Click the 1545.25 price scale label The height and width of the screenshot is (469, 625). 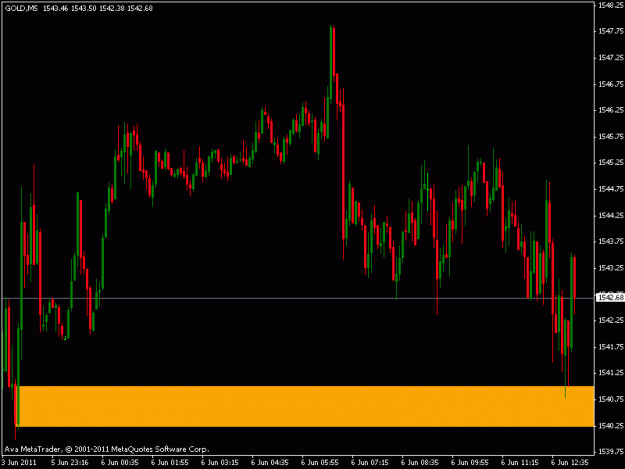tap(611, 163)
